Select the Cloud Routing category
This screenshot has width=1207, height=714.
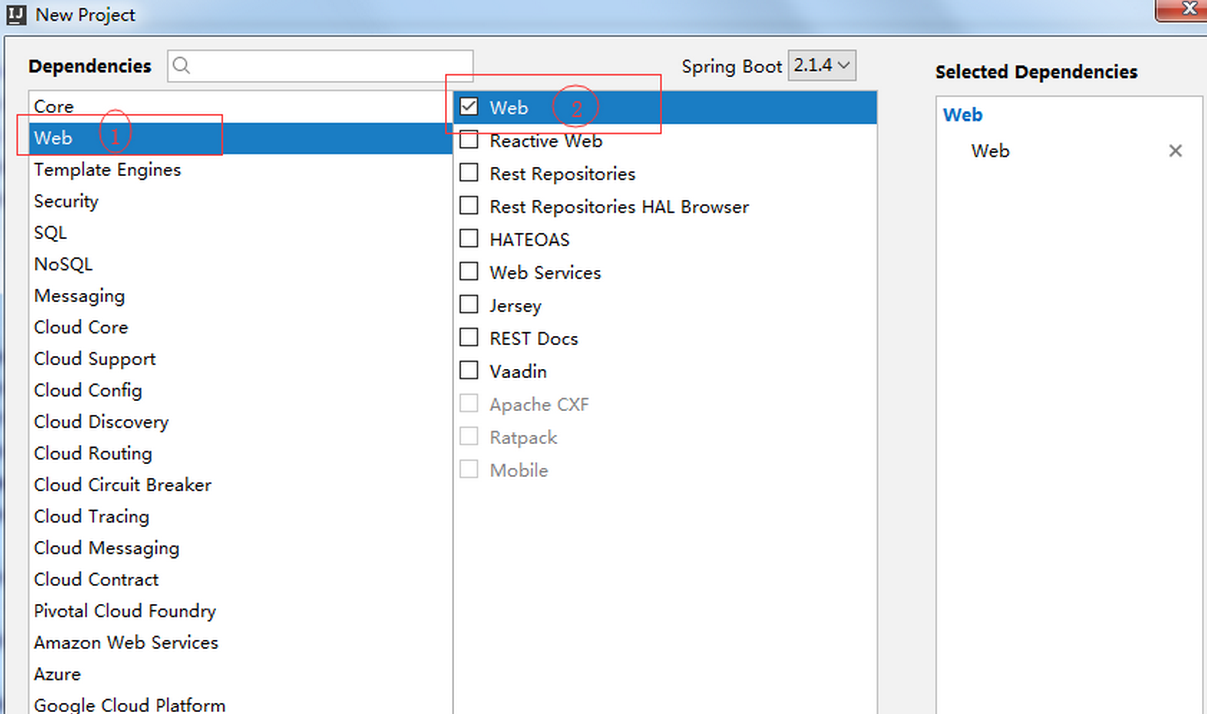point(240,453)
